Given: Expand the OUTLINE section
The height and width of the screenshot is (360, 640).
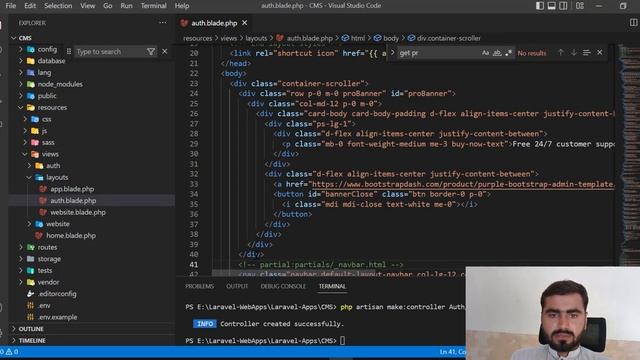Looking at the screenshot, I should tap(31, 329).
